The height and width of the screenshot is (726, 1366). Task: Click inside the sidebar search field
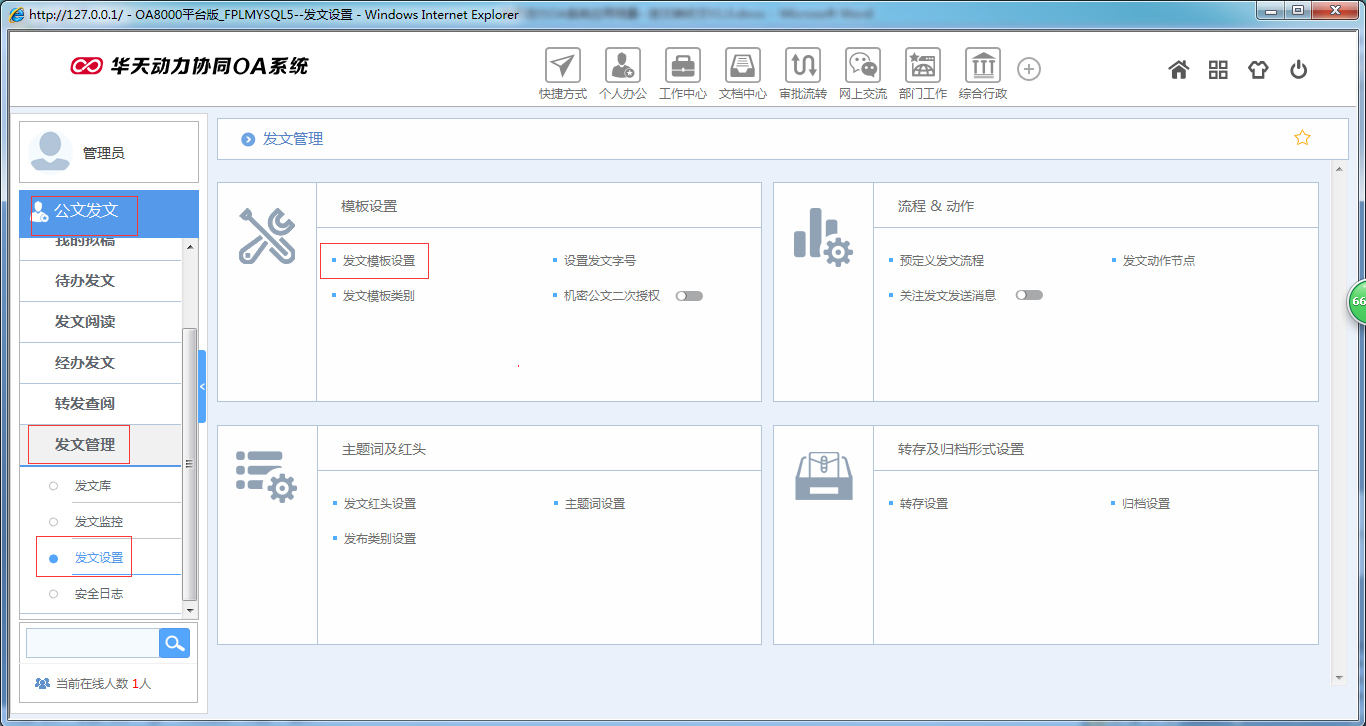click(x=91, y=642)
